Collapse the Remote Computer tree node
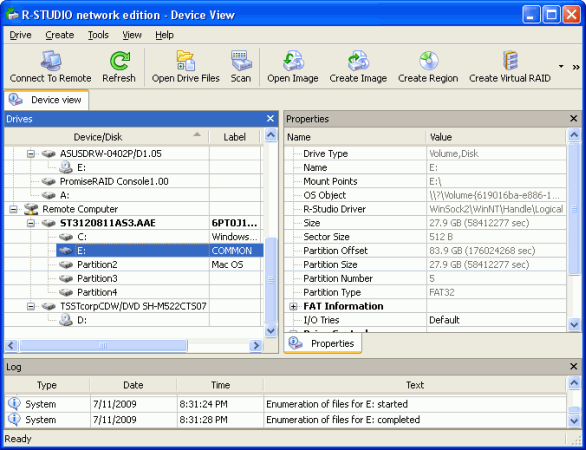 tap(13, 209)
